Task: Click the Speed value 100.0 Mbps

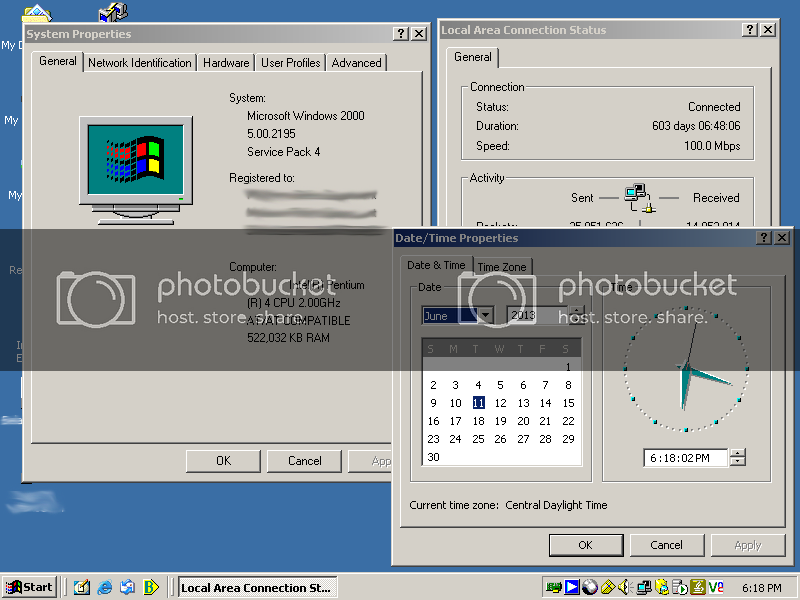Action: coord(712,146)
